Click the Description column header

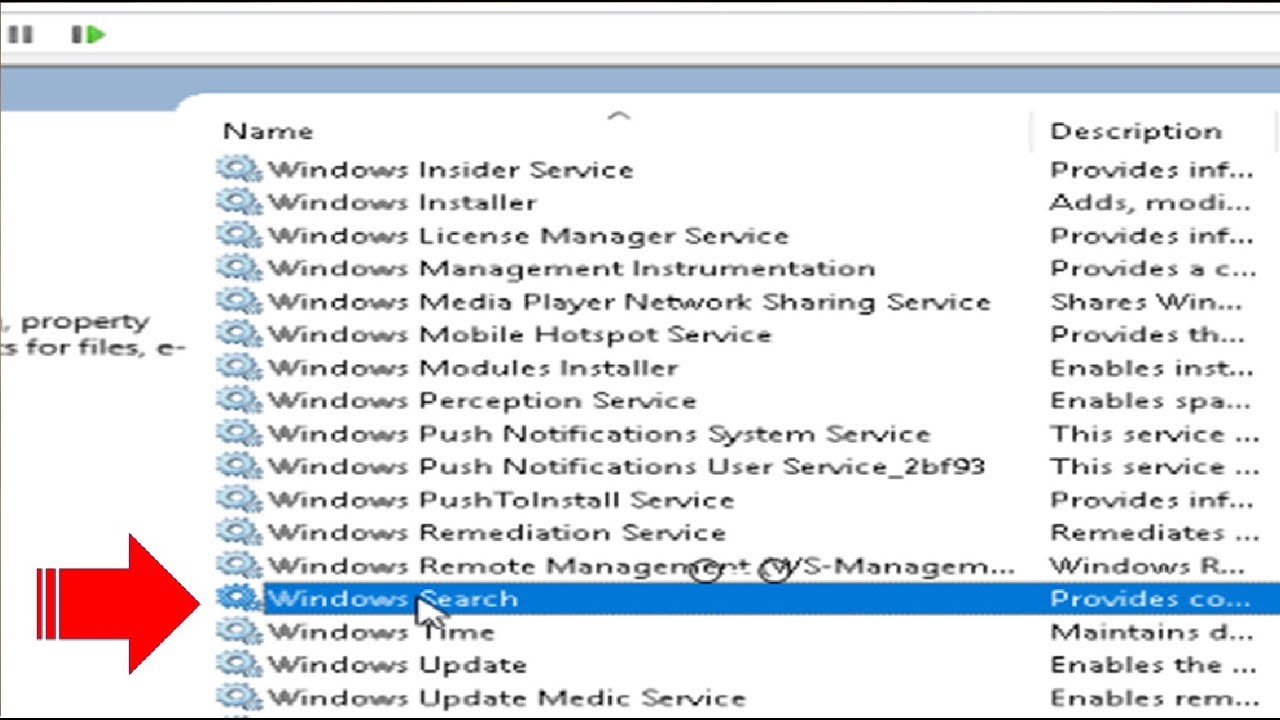pos(1135,131)
